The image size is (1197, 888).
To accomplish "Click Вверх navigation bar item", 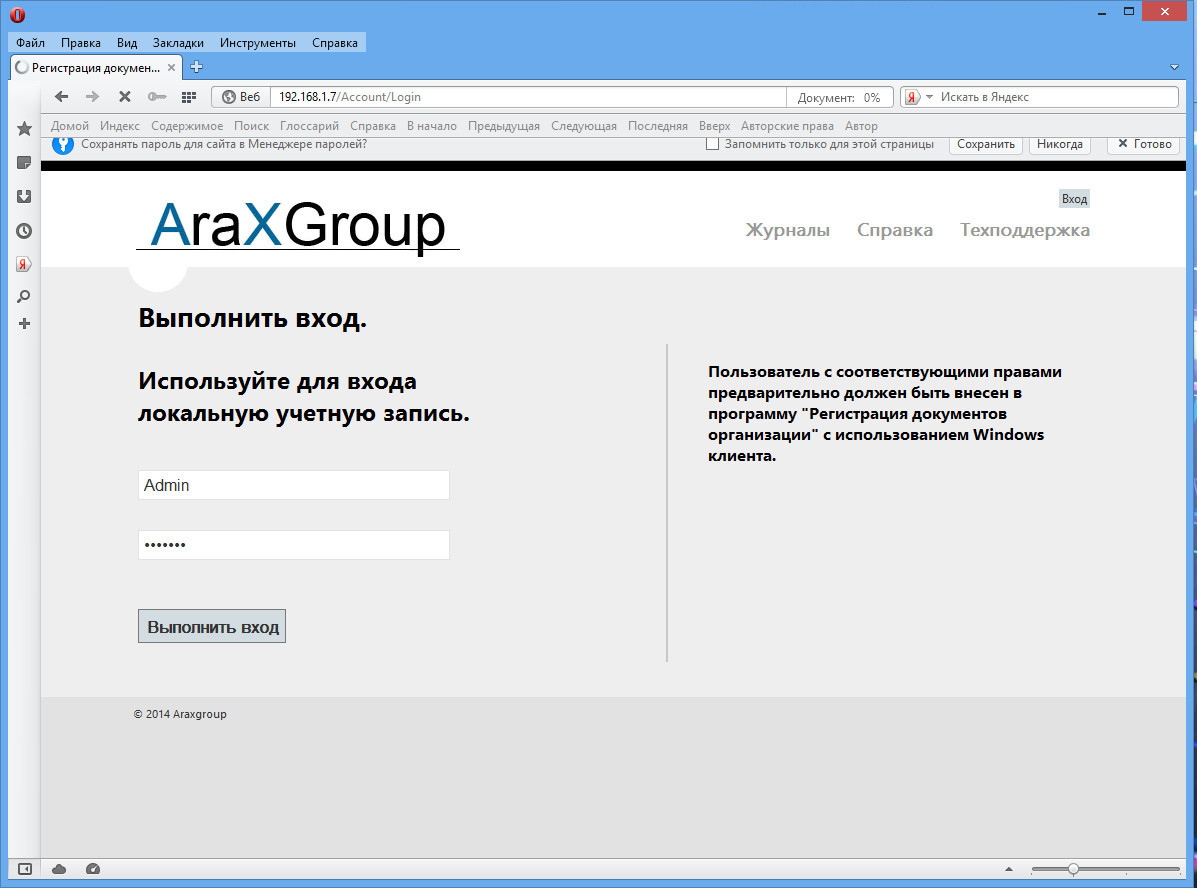I will point(715,126).
